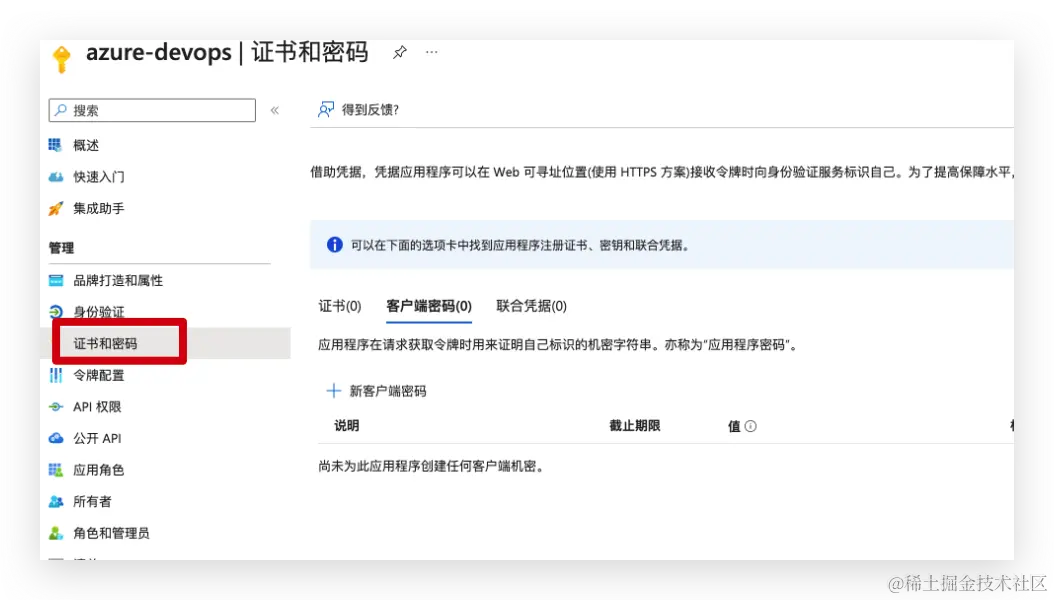This screenshot has width=1054, height=600.
Task: Click the 集成助手 rocket icon
Action: click(x=56, y=208)
